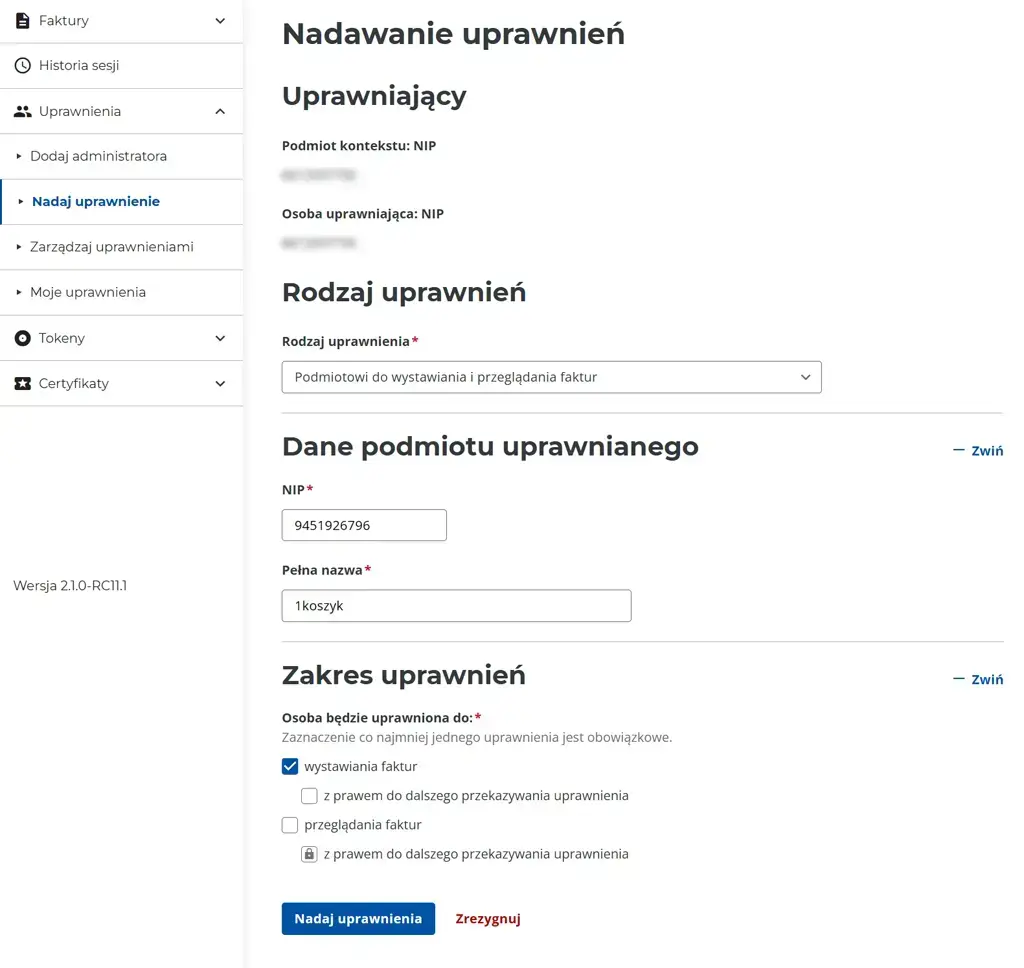1024x968 pixels.
Task: Click the Nadaj uprawnienia button
Action: pos(358,918)
